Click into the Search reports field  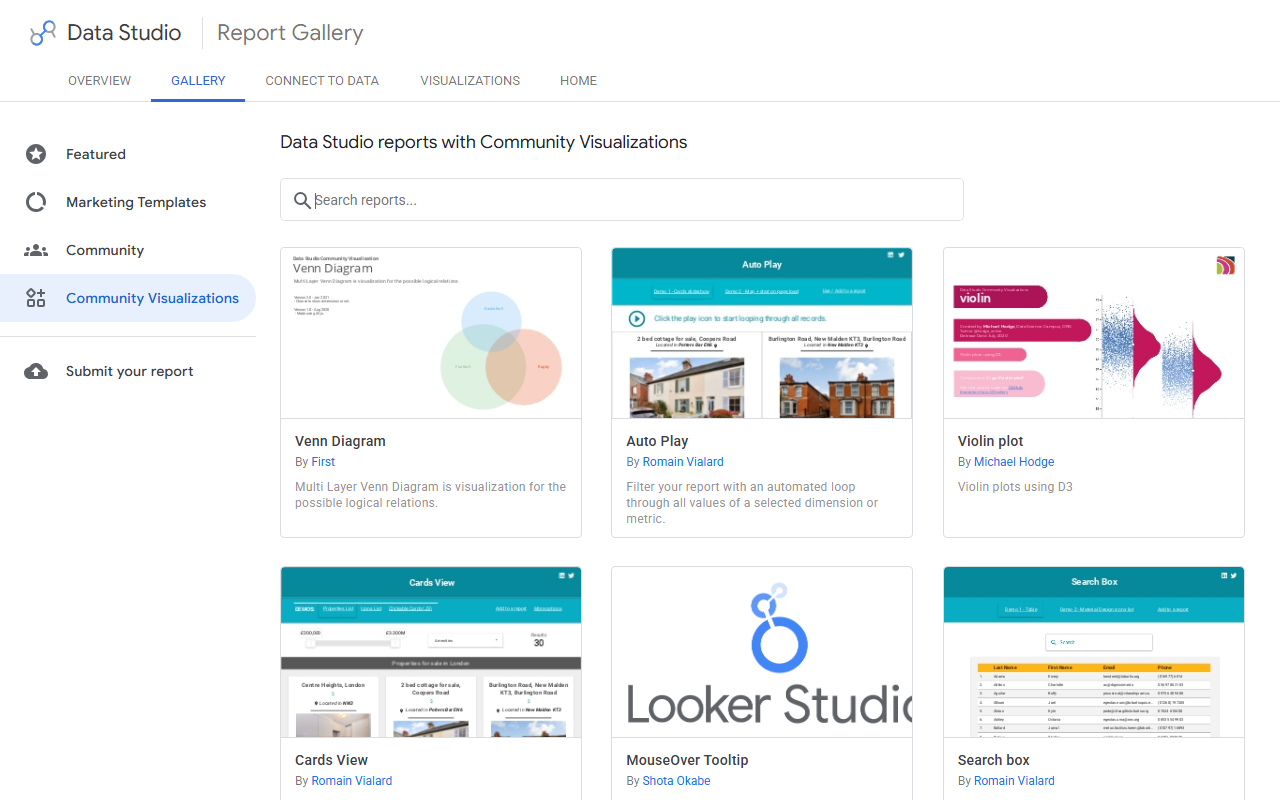(x=622, y=200)
